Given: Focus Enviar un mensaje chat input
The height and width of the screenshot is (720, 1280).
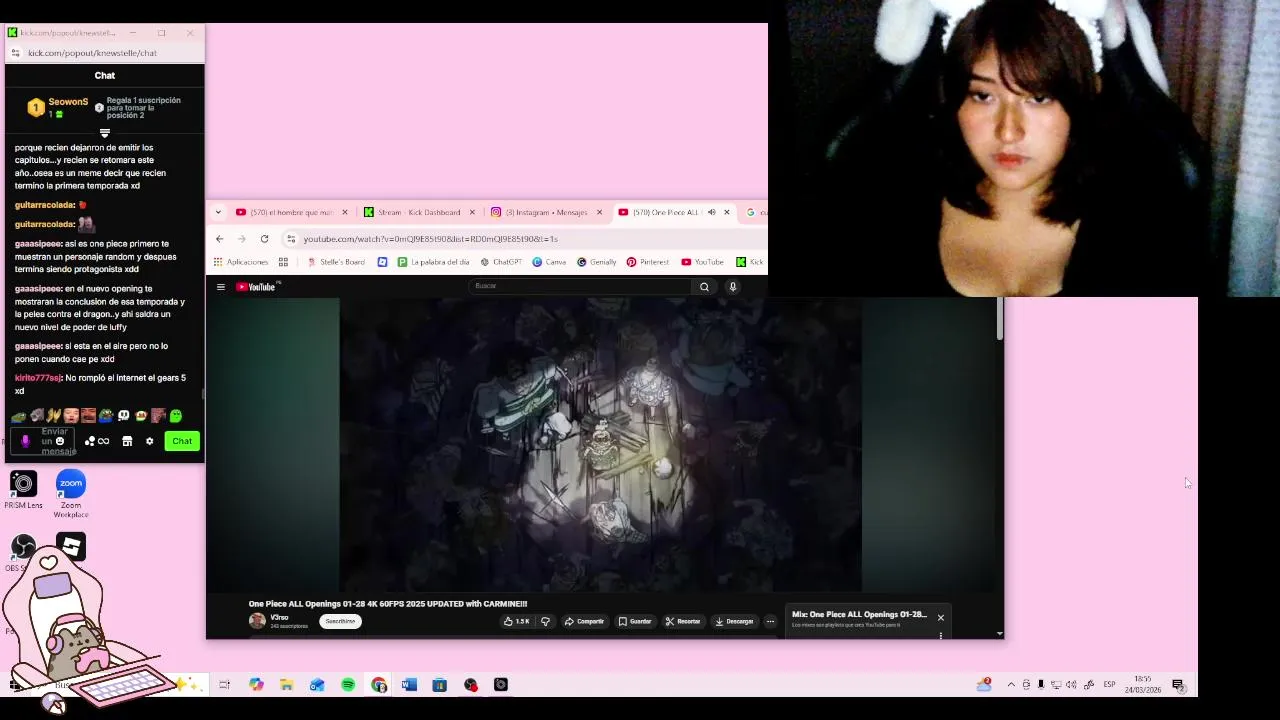Looking at the screenshot, I should [x=43, y=441].
